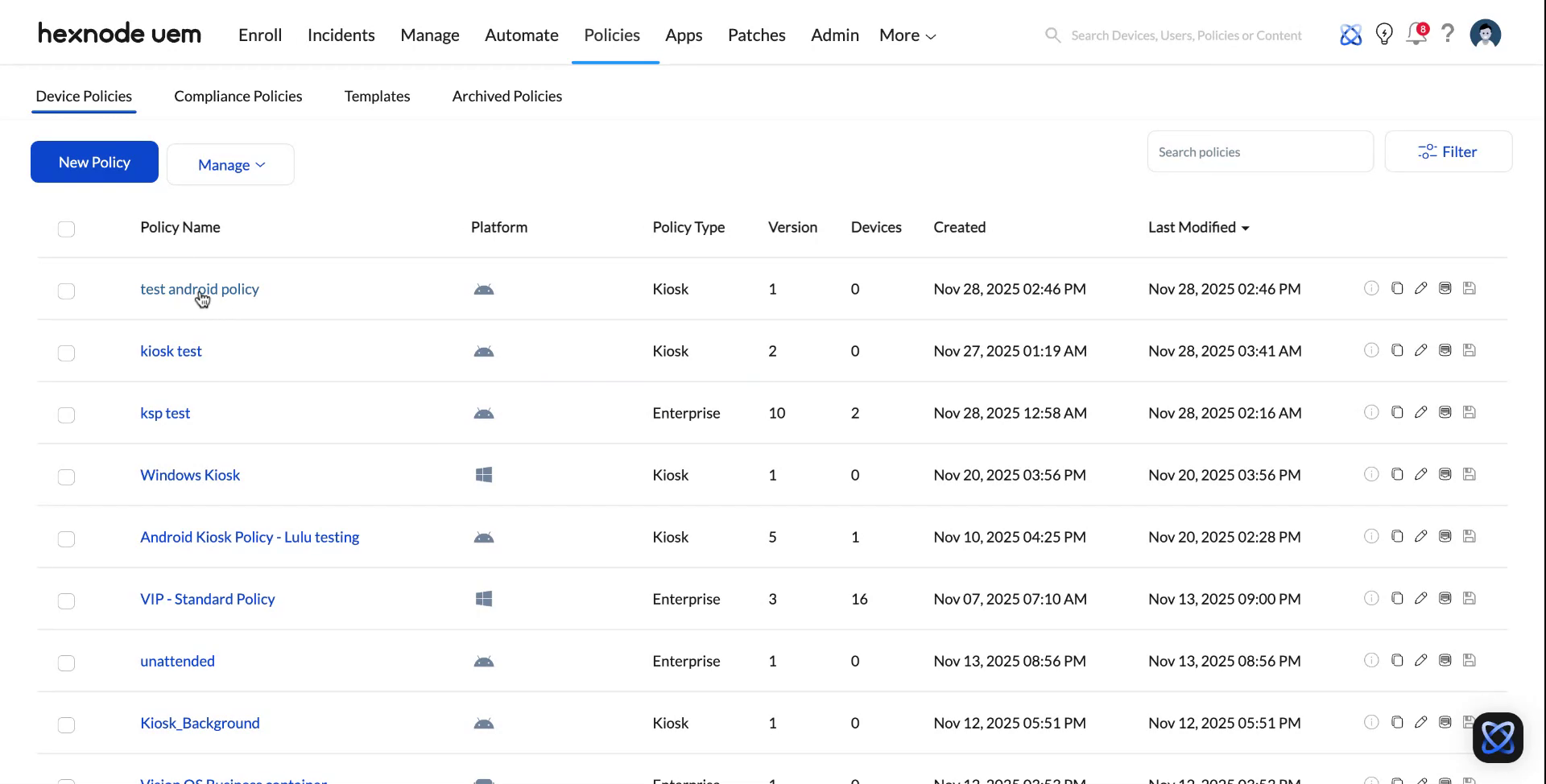Type in the Search policies field
The height and width of the screenshot is (784, 1546).
click(x=1259, y=151)
